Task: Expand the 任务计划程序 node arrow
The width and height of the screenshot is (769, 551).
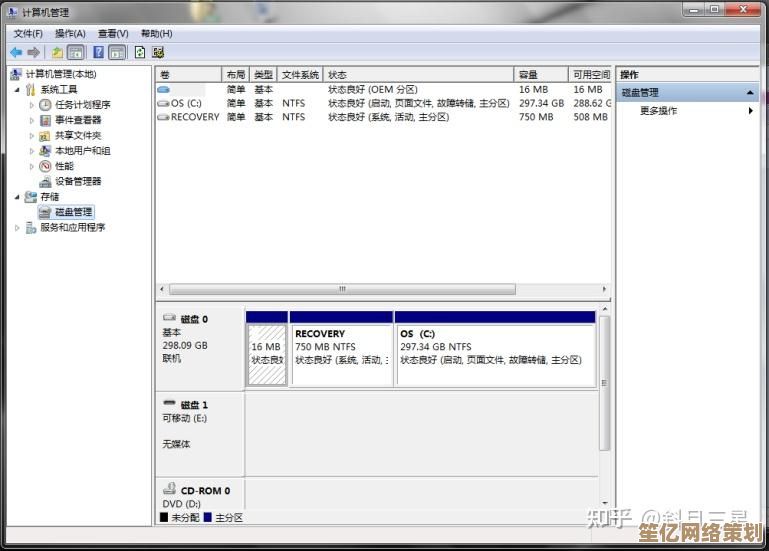Action: point(32,105)
